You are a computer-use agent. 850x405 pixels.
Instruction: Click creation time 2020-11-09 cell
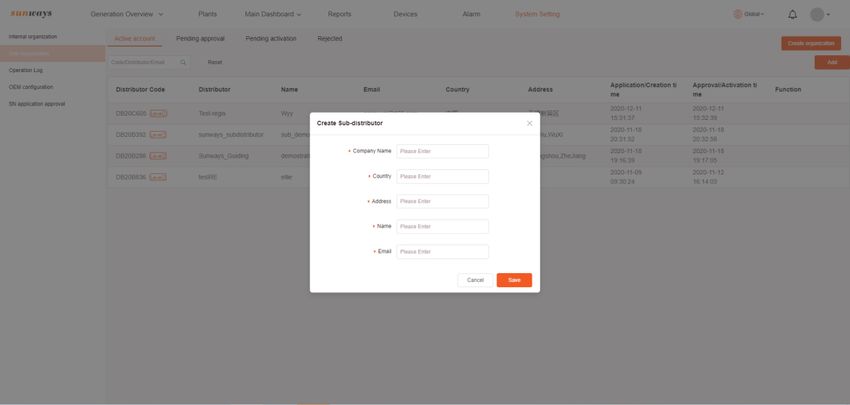(626, 177)
